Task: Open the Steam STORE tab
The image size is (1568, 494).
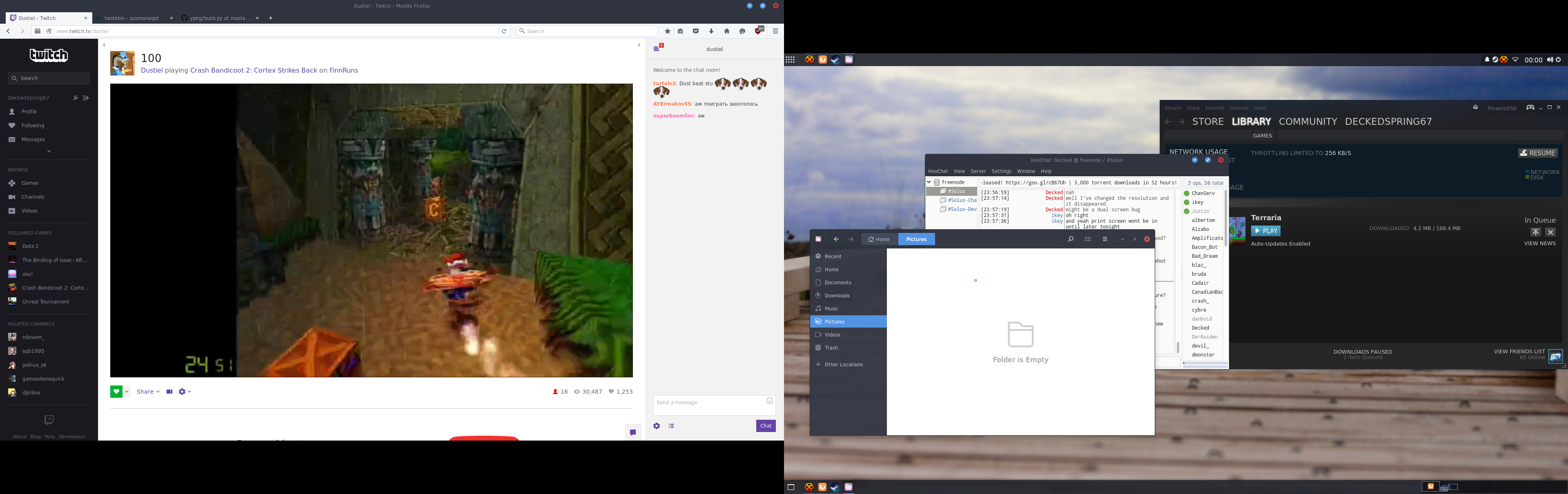Action: (1208, 122)
